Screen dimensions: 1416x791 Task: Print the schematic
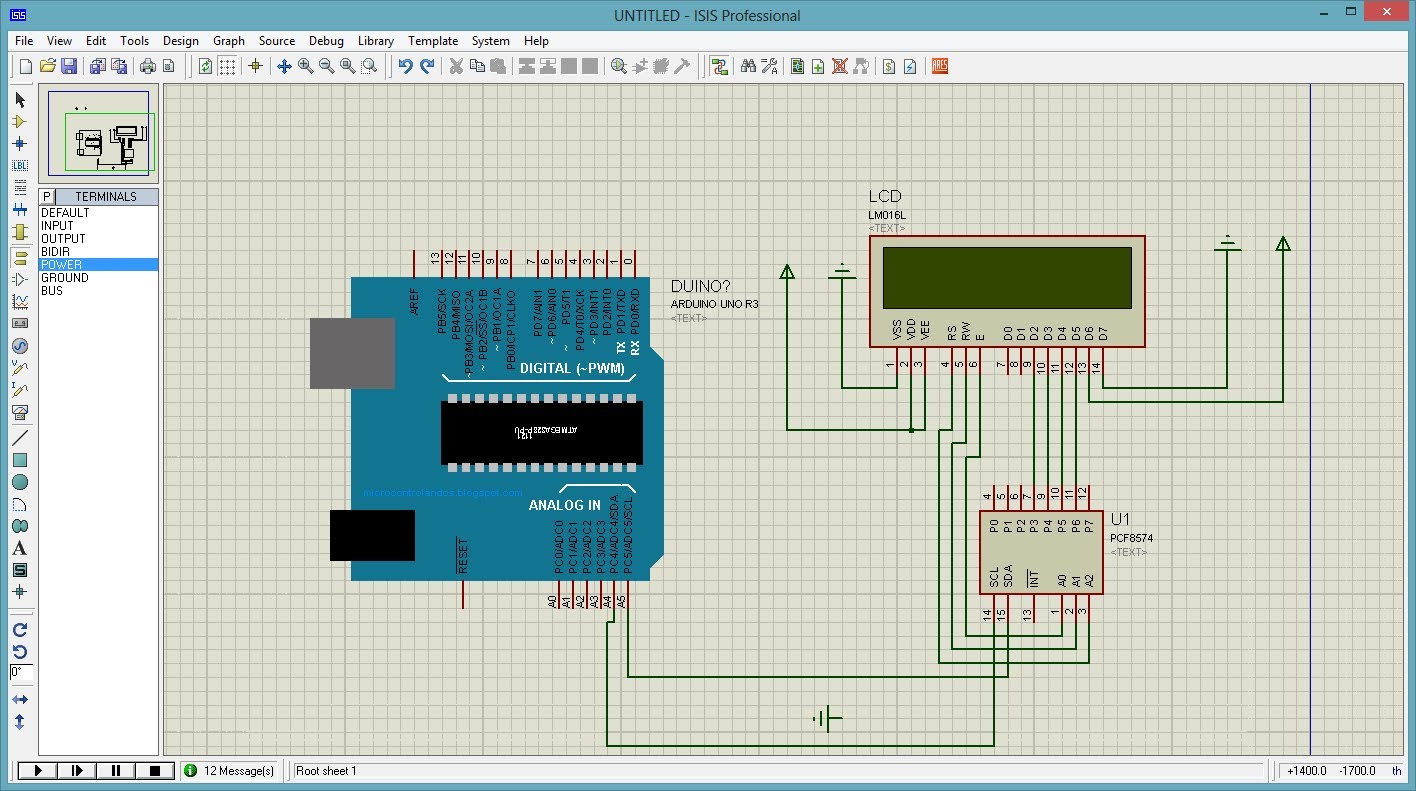(x=148, y=66)
